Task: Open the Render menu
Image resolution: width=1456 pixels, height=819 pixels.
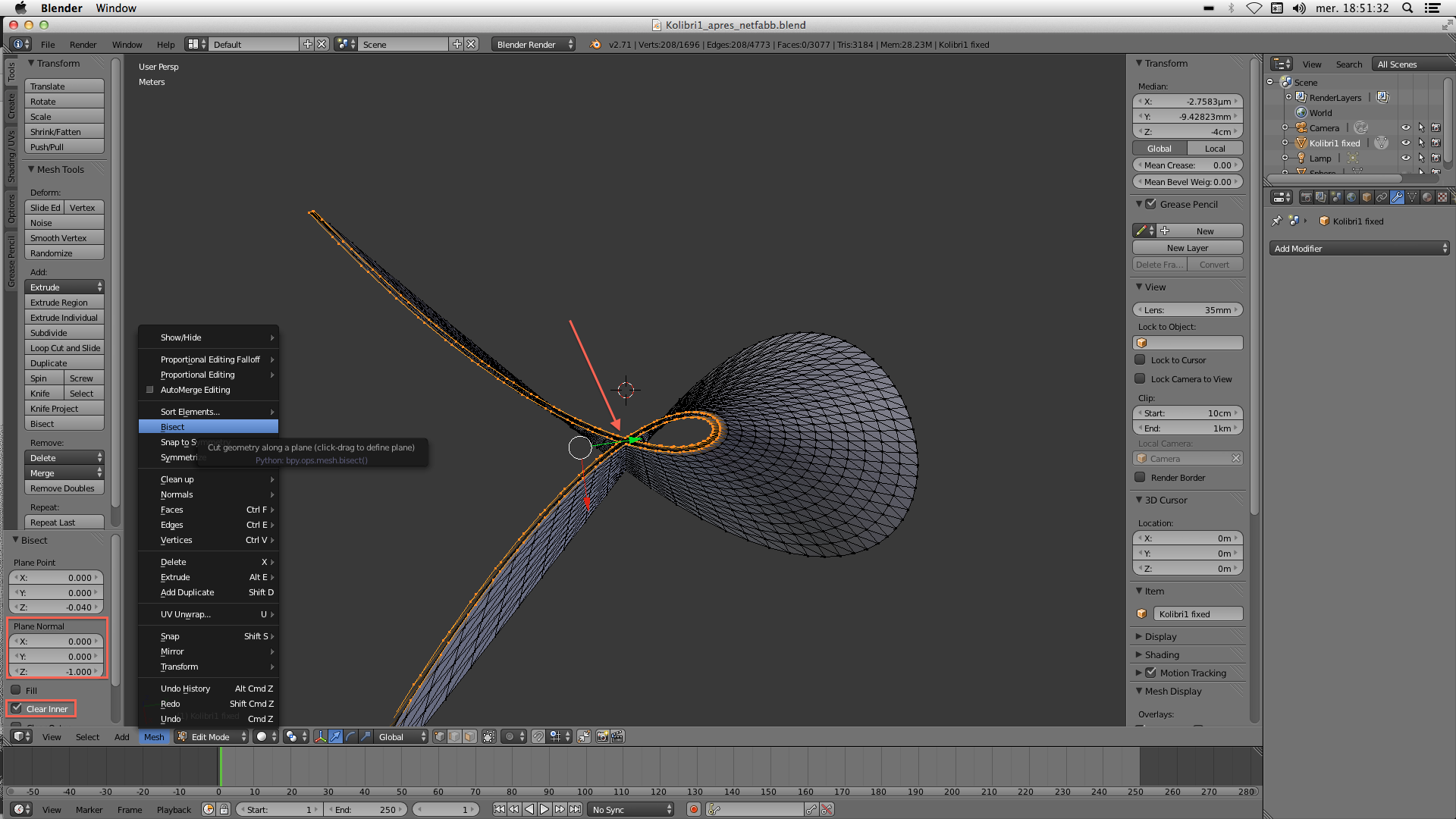Action: point(83,44)
